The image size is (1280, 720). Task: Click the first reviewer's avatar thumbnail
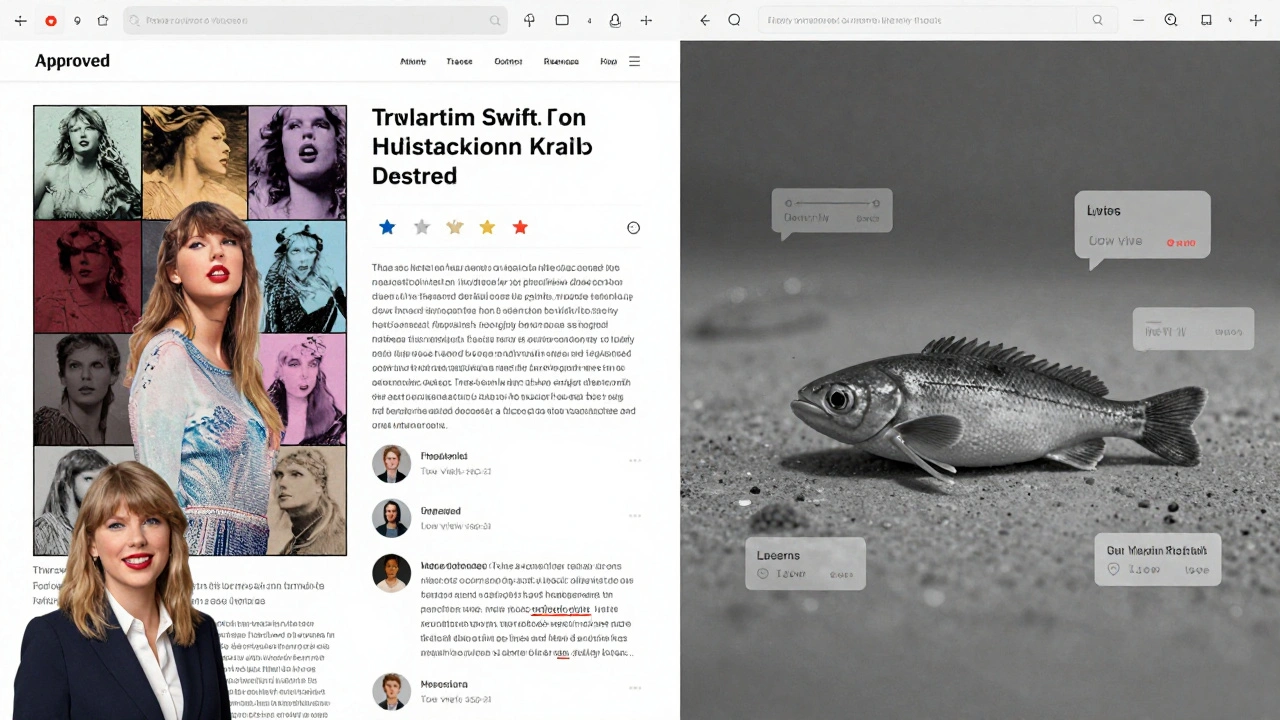pos(391,464)
